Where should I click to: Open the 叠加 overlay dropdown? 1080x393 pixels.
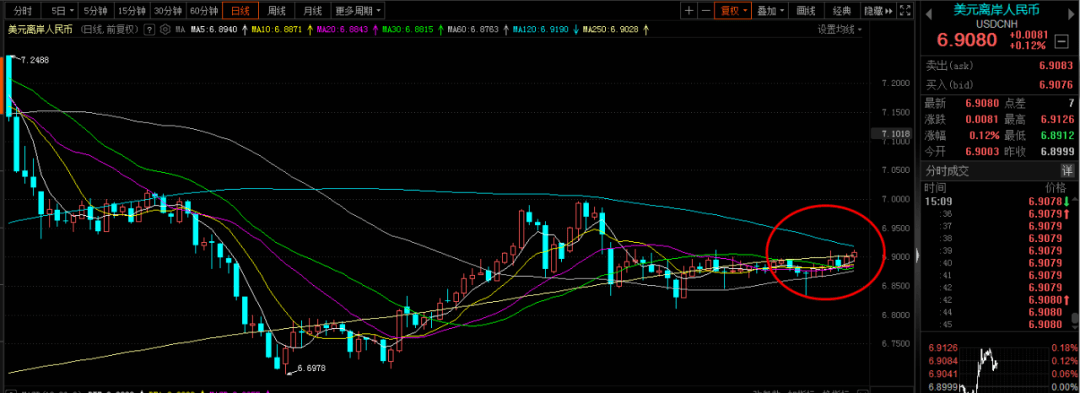coord(770,11)
